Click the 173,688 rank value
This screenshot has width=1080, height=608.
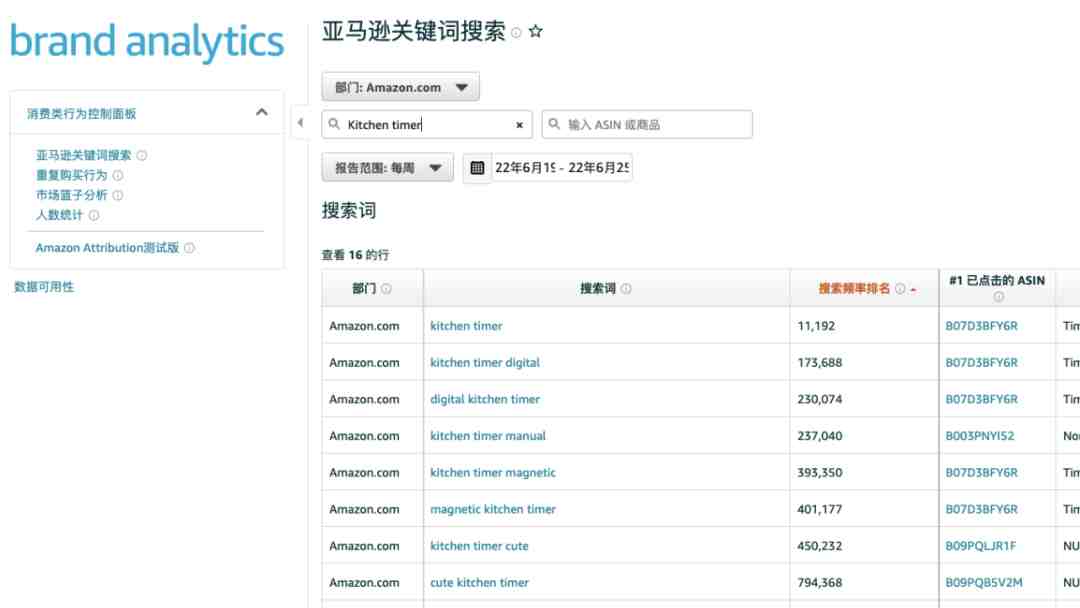coord(820,362)
